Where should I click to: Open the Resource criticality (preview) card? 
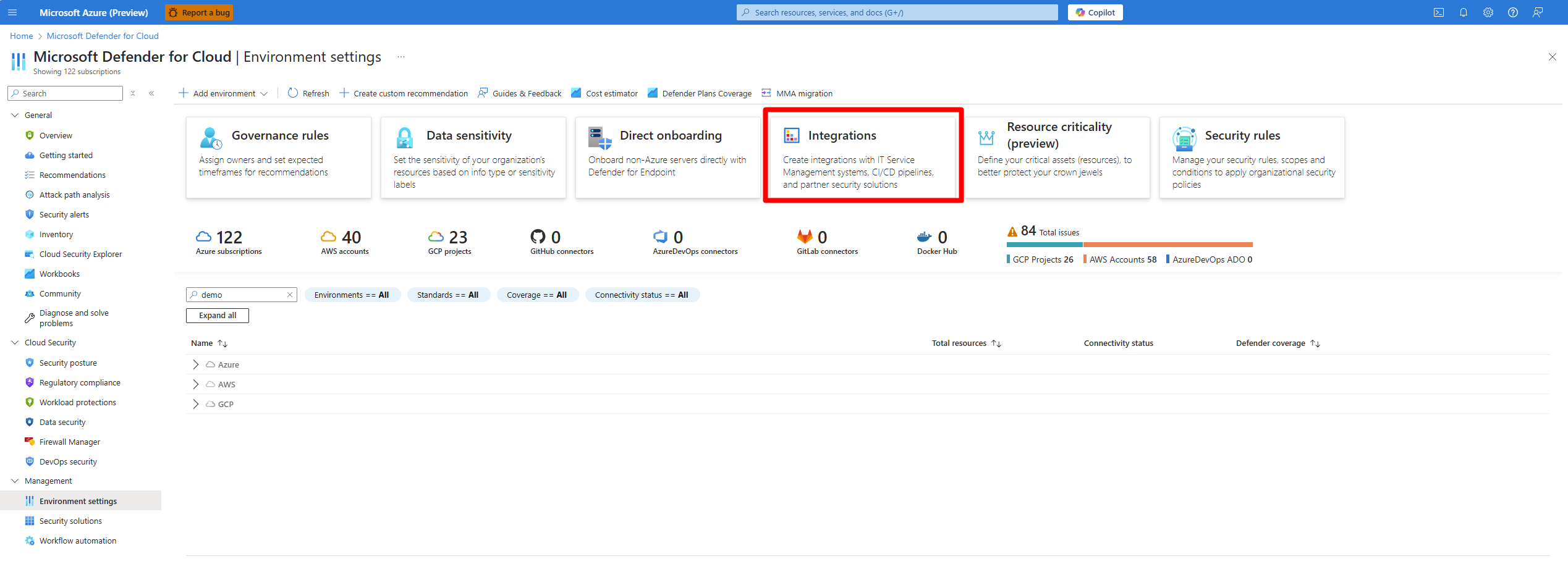click(x=1057, y=158)
